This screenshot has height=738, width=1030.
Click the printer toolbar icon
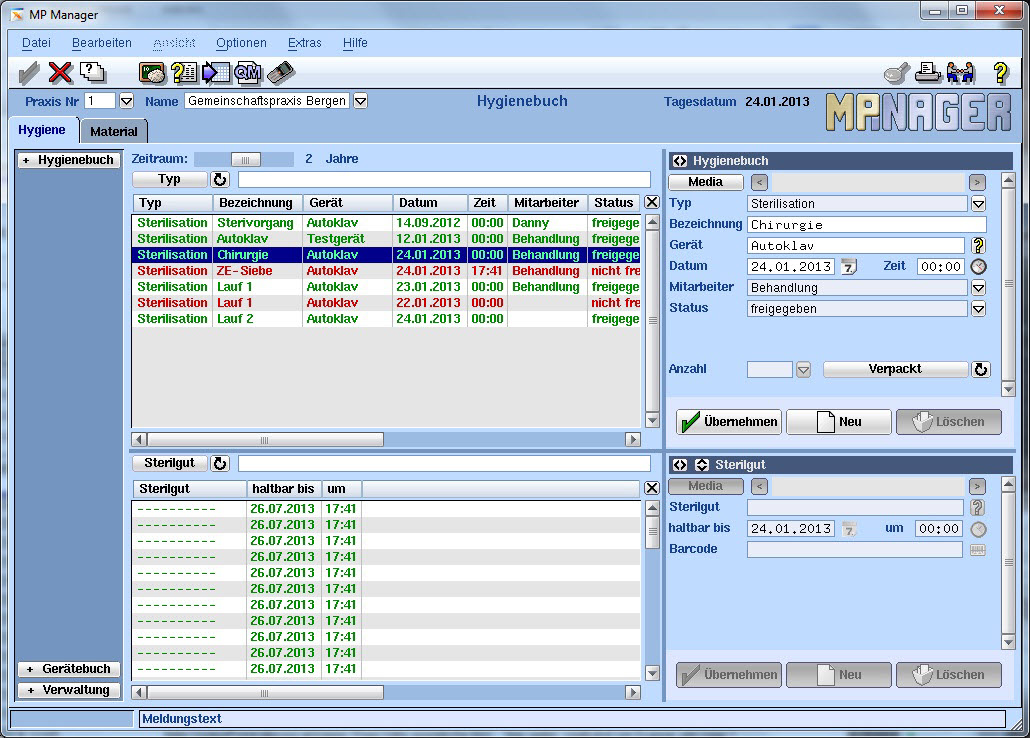coord(928,72)
